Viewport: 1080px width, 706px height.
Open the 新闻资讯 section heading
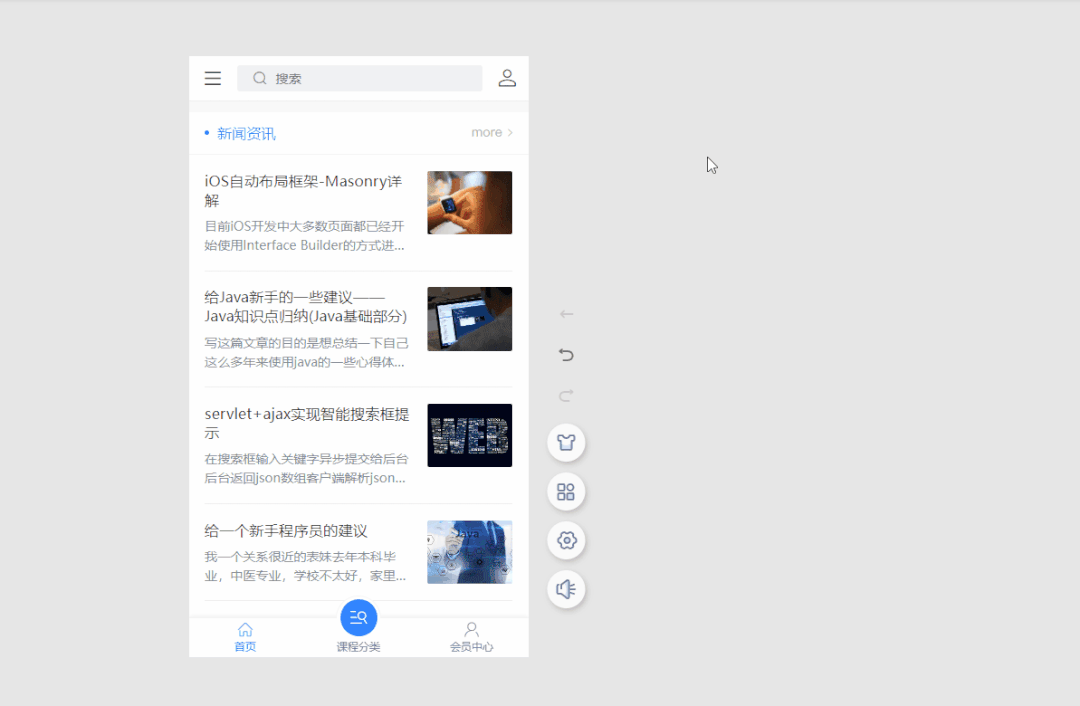coord(246,131)
